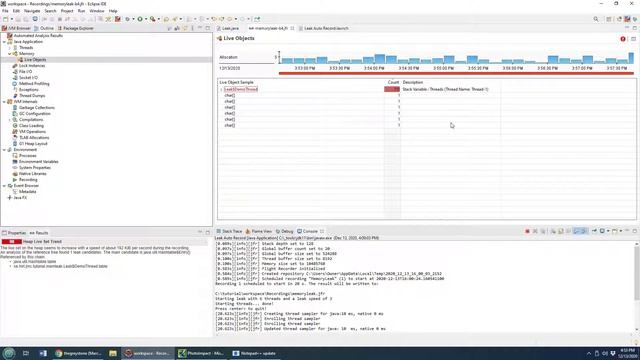Open File Explorer from the taskbar
The height and width of the screenshot is (360, 640).
113,353
